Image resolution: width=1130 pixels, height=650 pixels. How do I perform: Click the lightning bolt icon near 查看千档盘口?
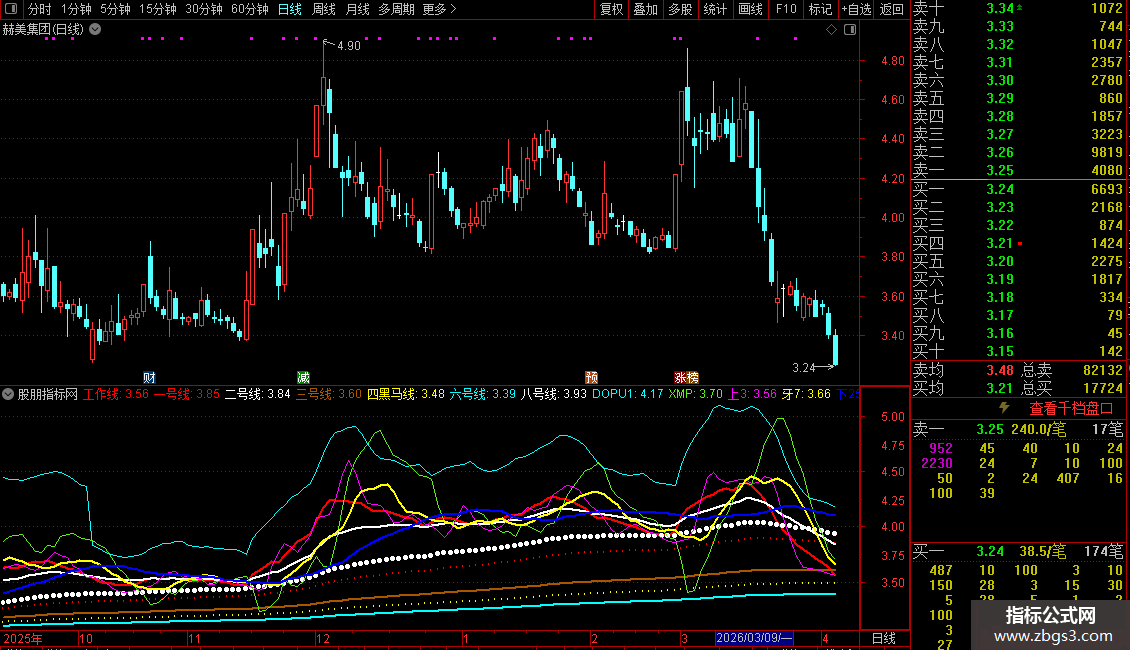(1005, 408)
